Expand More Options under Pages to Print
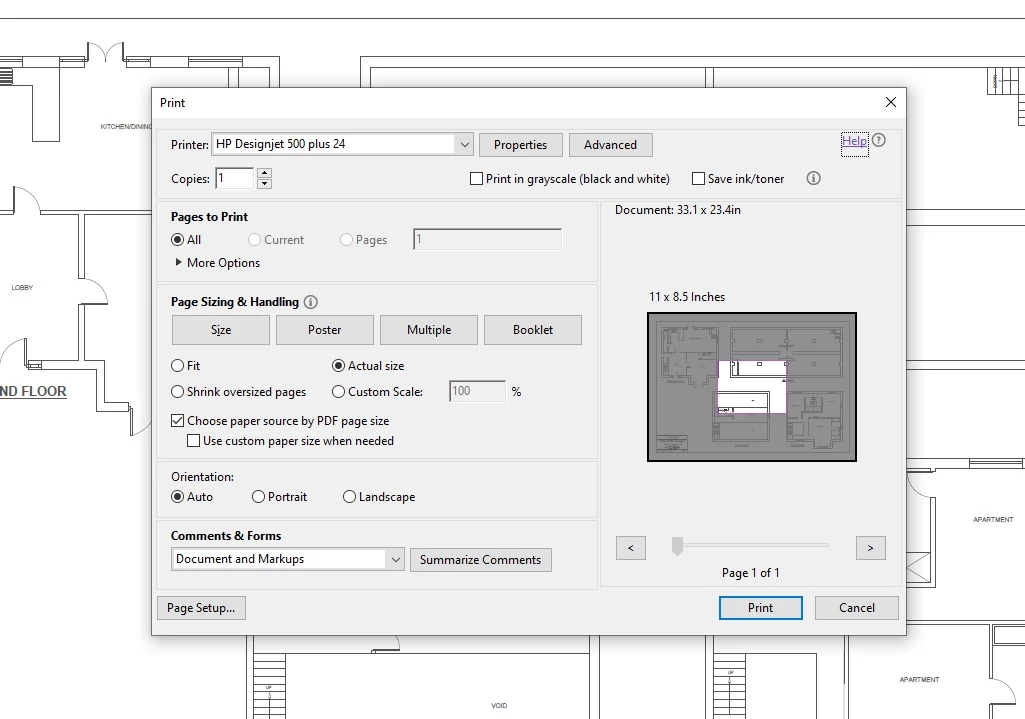 pyautogui.click(x=217, y=263)
